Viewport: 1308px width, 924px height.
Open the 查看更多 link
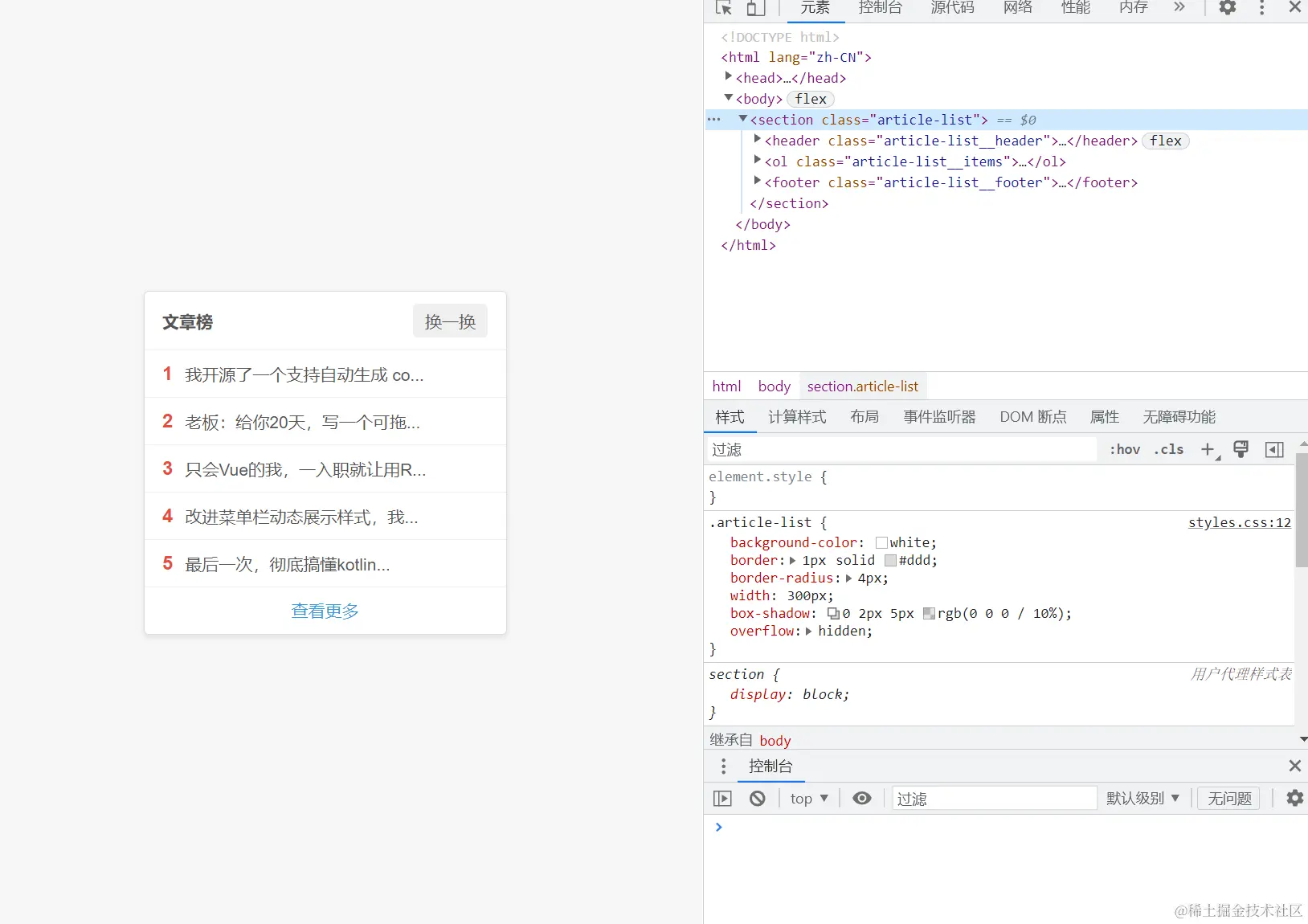(325, 611)
